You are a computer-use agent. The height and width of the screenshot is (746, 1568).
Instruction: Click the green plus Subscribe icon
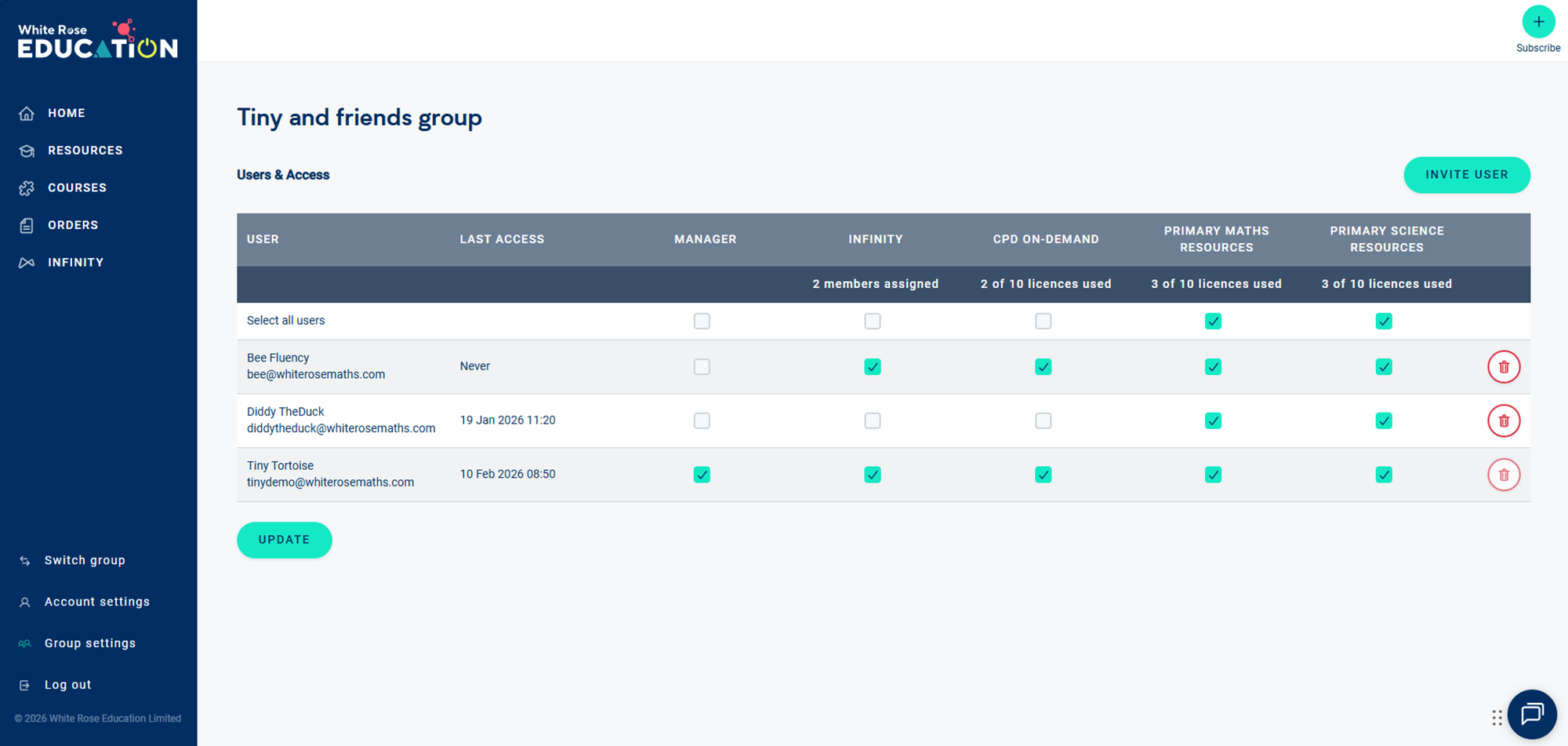(x=1537, y=22)
